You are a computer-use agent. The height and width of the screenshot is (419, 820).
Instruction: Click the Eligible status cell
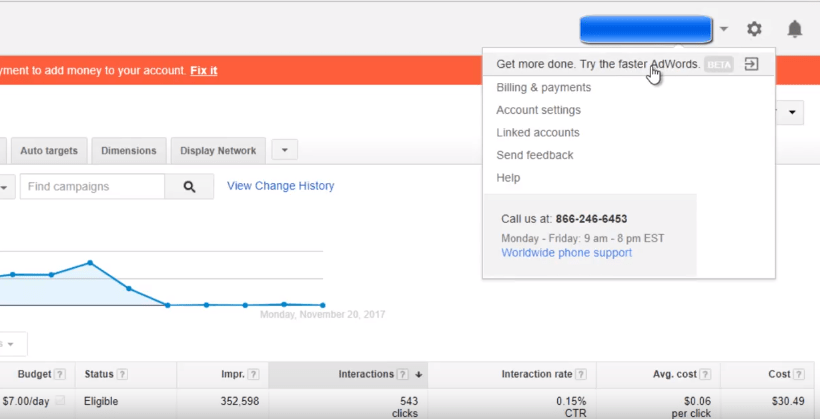[101, 401]
